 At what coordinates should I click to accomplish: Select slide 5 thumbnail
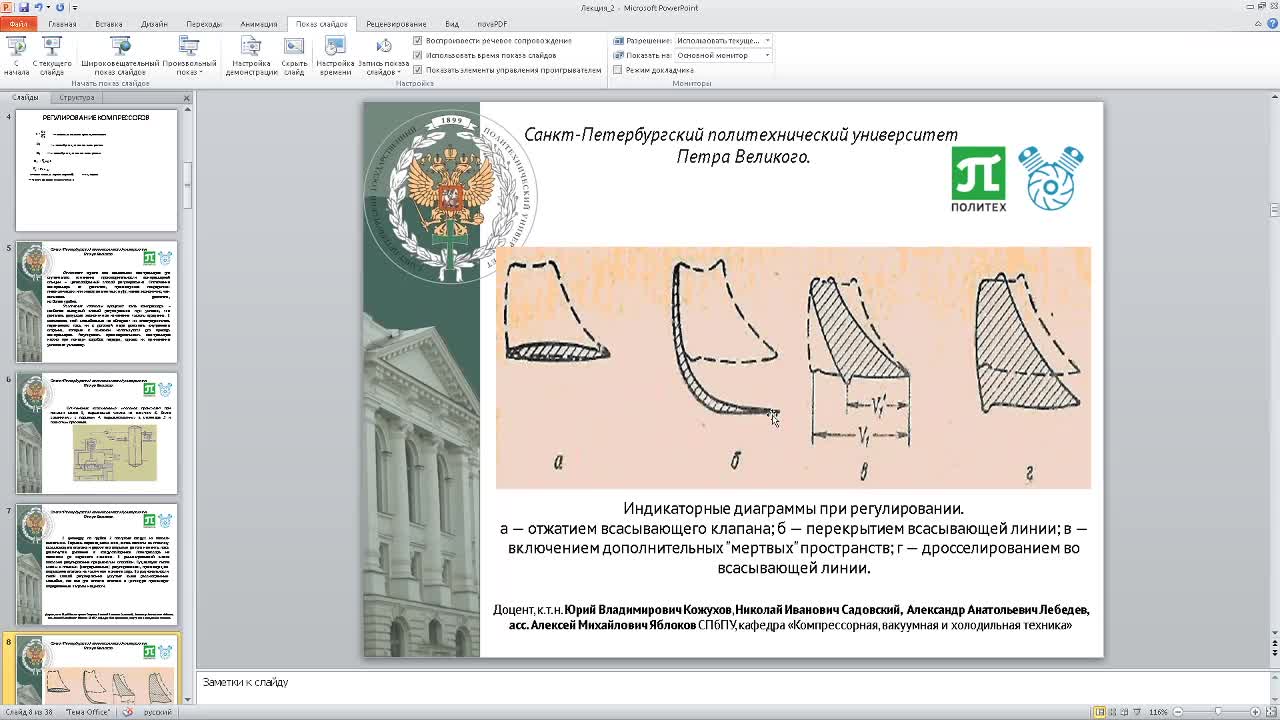[x=96, y=302]
